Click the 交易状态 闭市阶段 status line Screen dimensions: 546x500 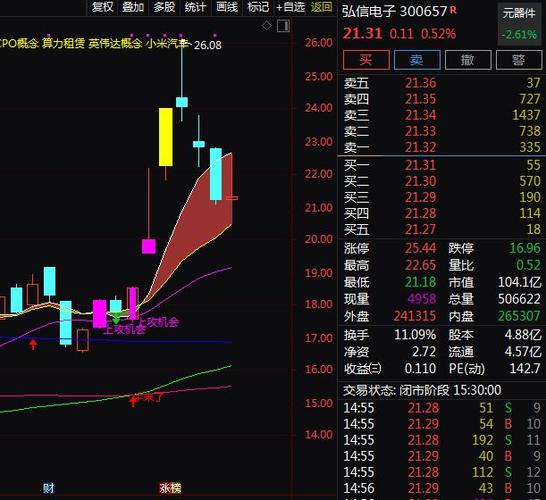tap(422, 390)
